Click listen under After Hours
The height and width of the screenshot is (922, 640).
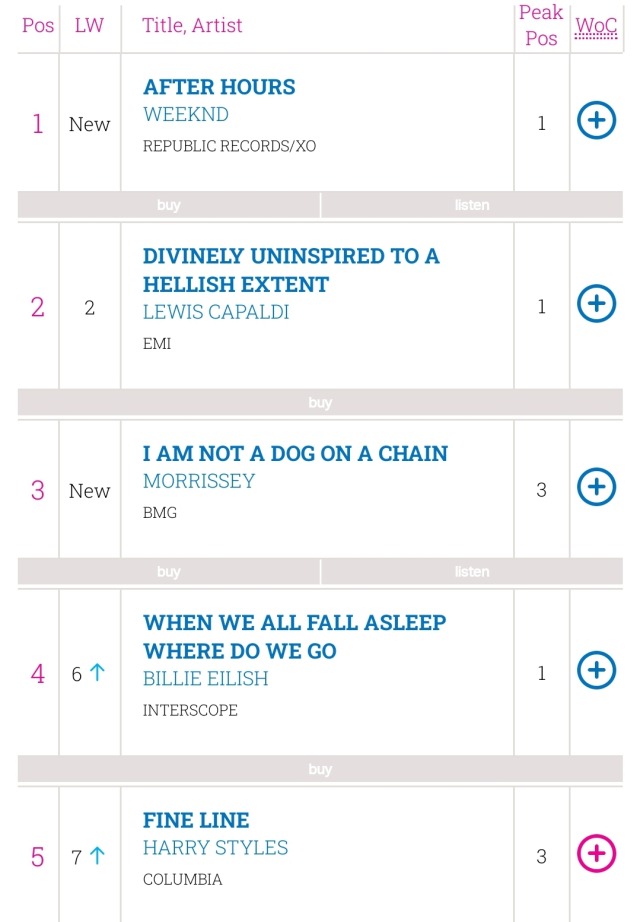tap(472, 205)
